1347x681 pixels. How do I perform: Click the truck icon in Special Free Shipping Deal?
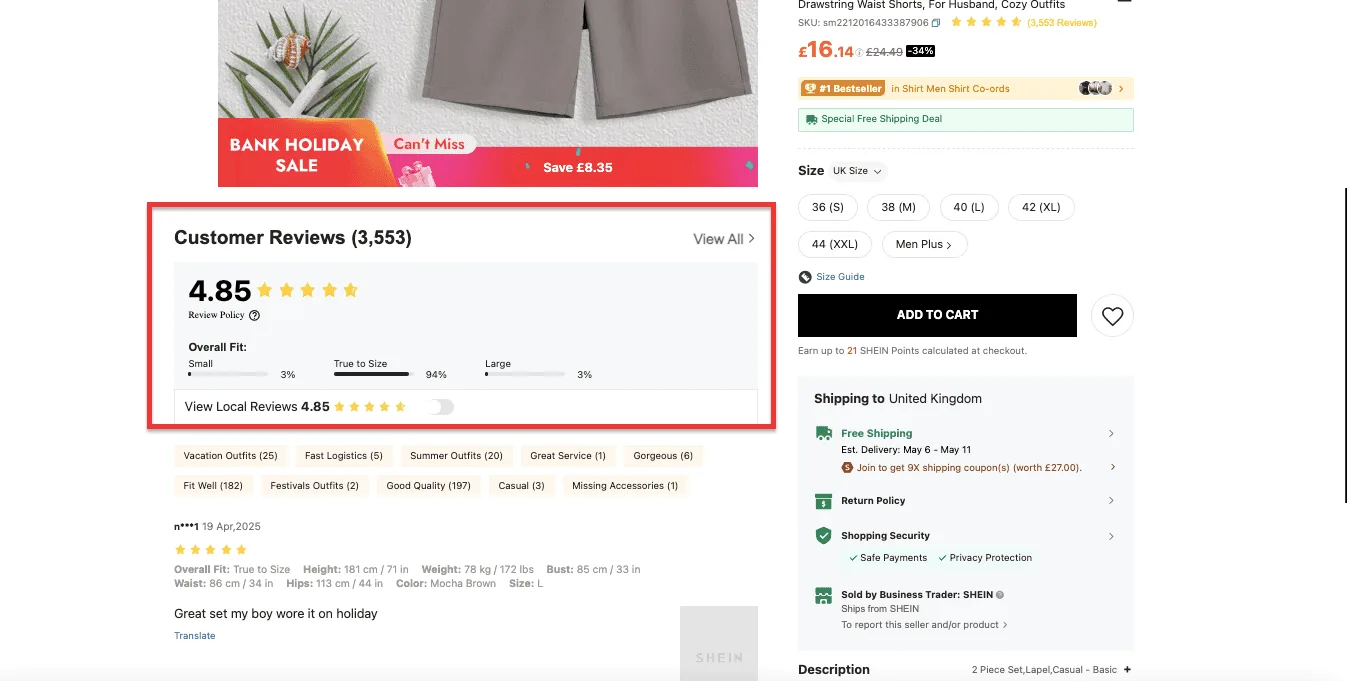(x=811, y=119)
